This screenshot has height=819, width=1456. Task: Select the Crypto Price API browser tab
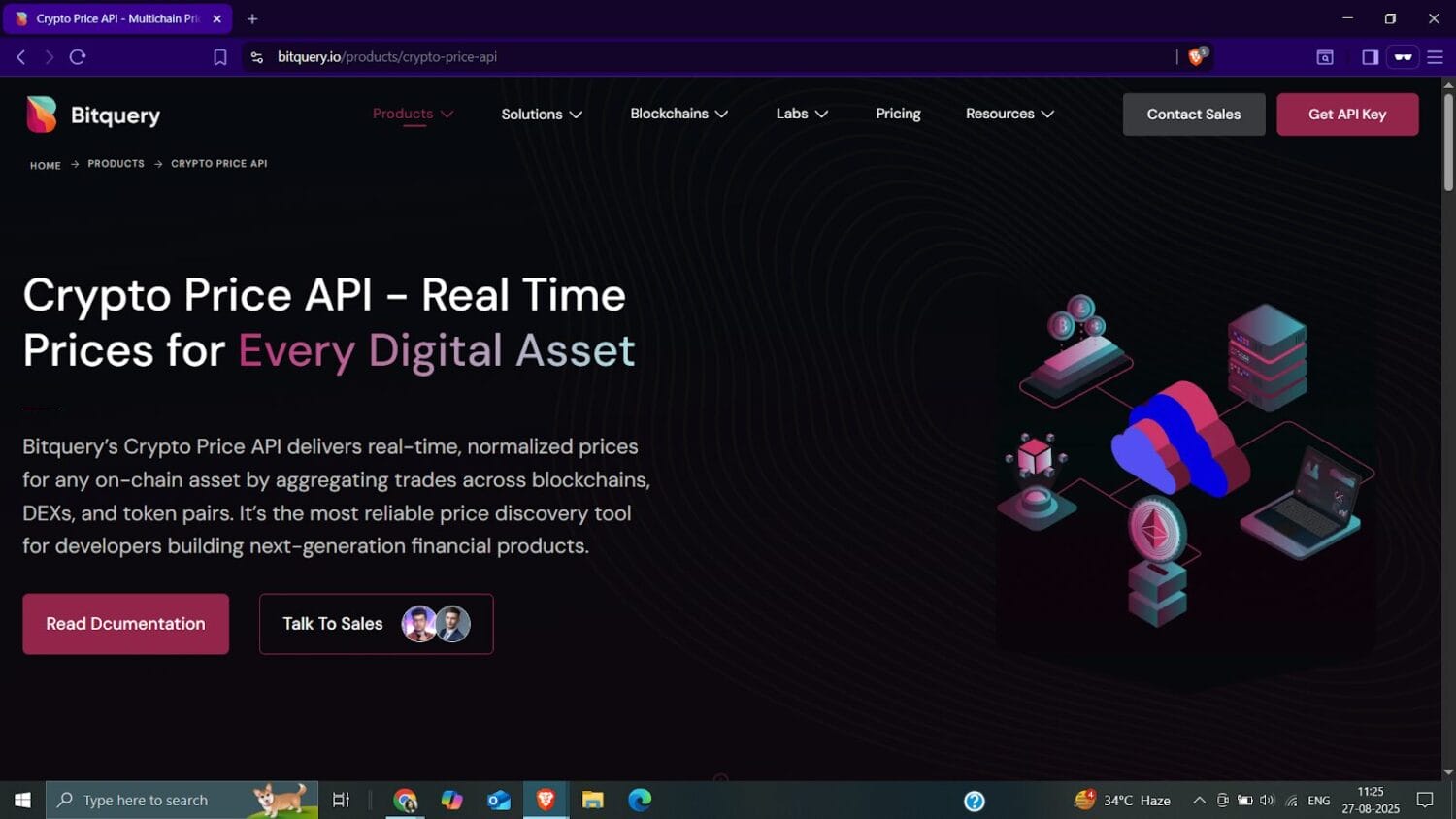coord(116,18)
